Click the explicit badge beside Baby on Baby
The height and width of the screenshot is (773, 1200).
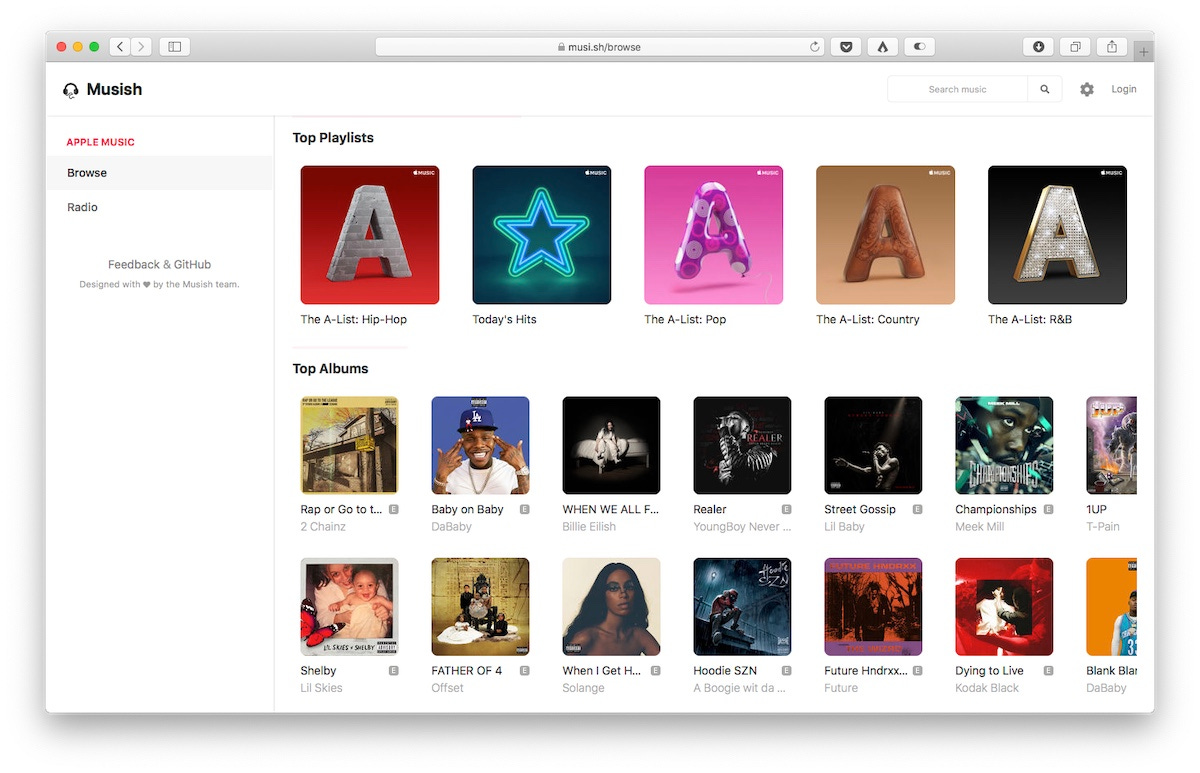[524, 509]
